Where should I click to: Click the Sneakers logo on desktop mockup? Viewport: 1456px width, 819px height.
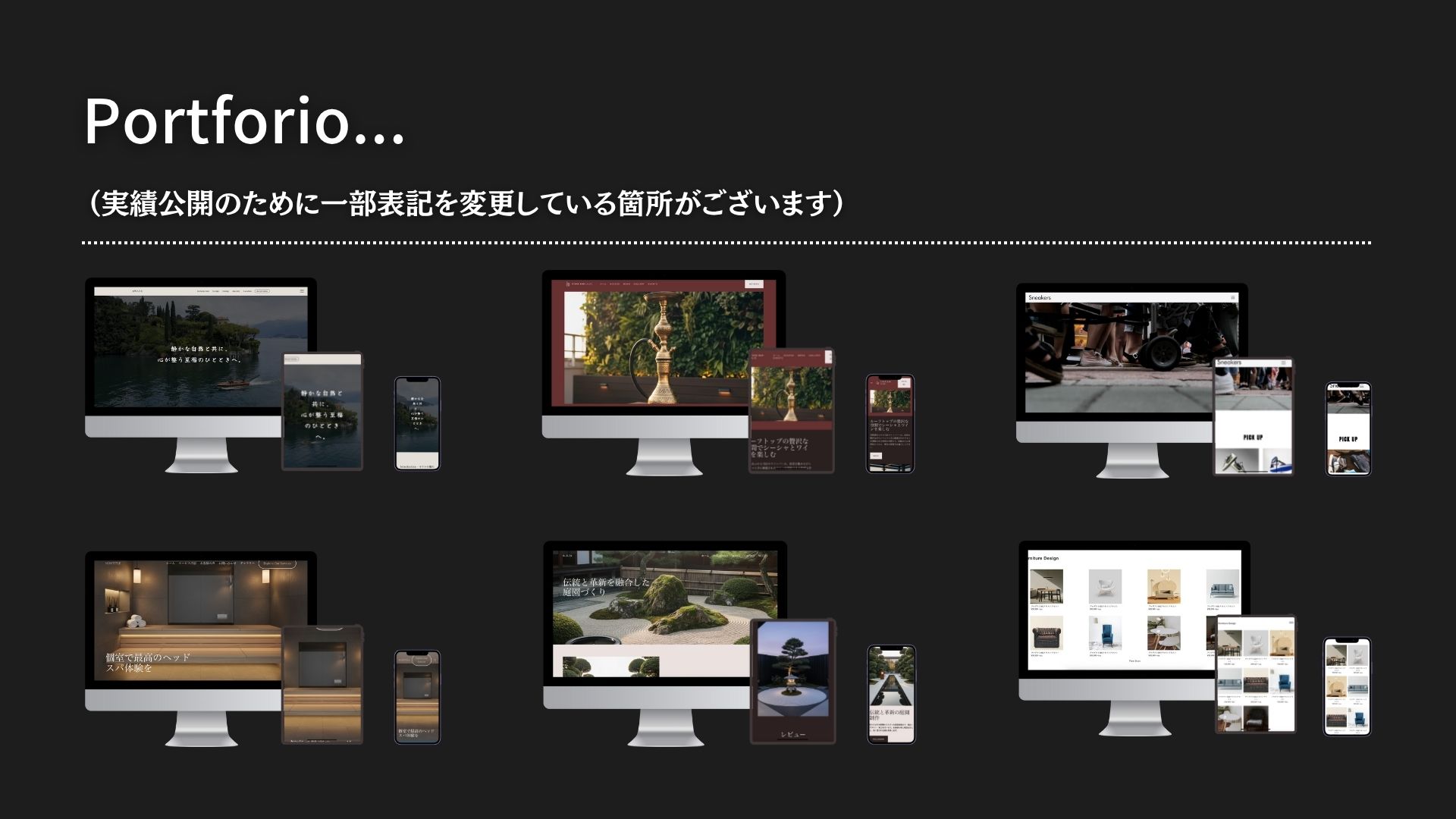[1040, 298]
